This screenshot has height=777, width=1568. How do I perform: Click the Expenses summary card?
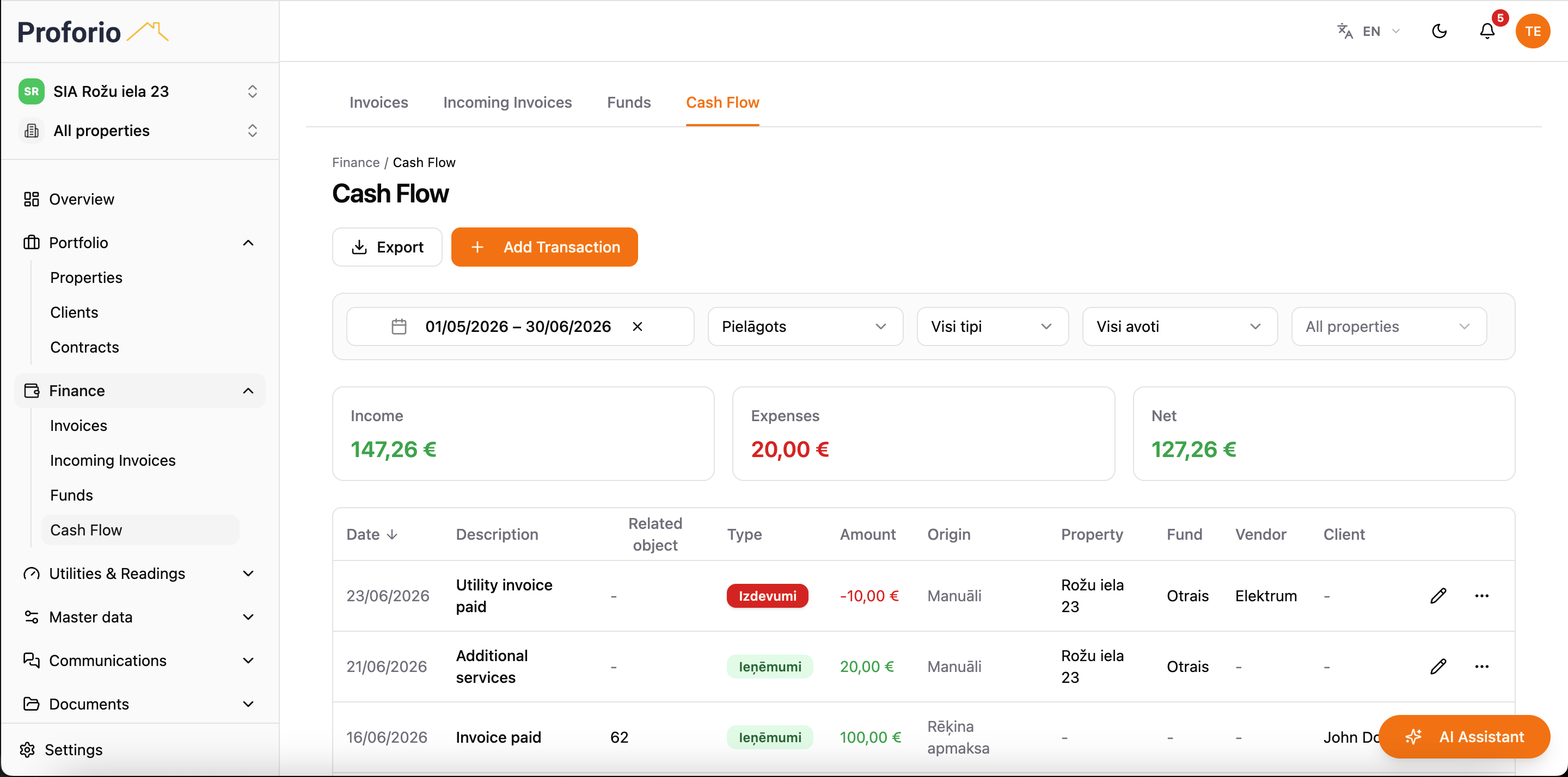pos(923,433)
